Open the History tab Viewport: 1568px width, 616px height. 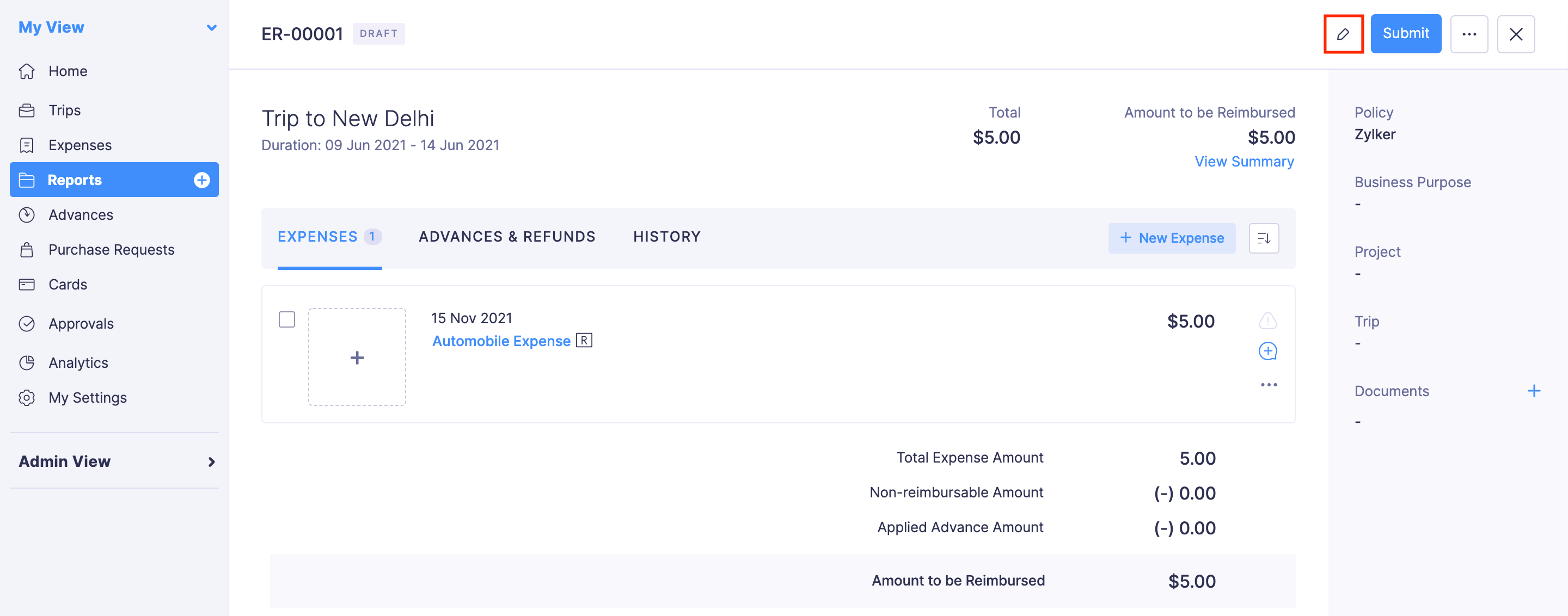[x=666, y=237]
